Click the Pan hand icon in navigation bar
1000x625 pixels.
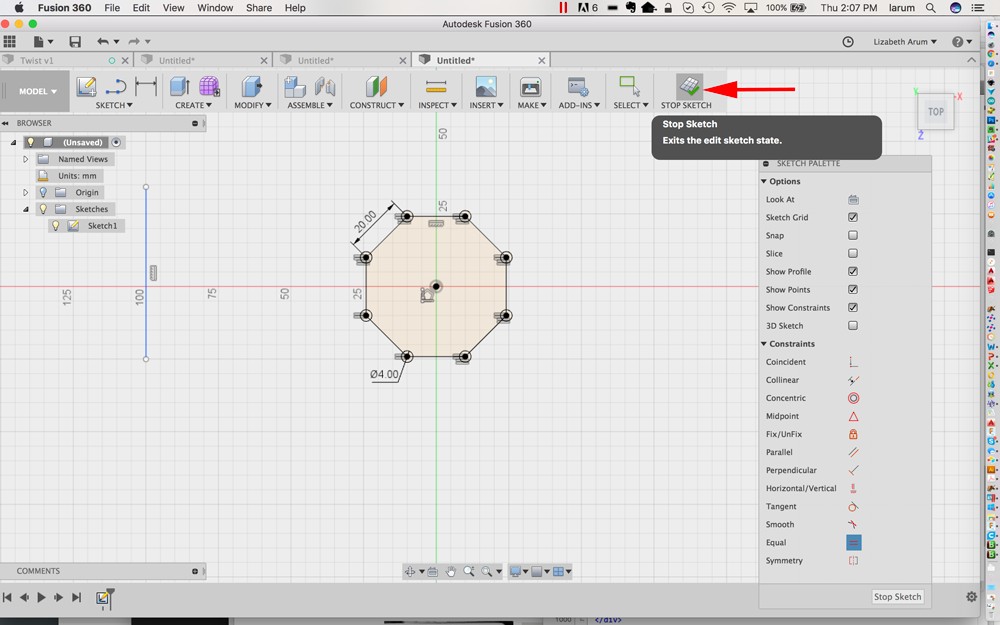click(451, 571)
